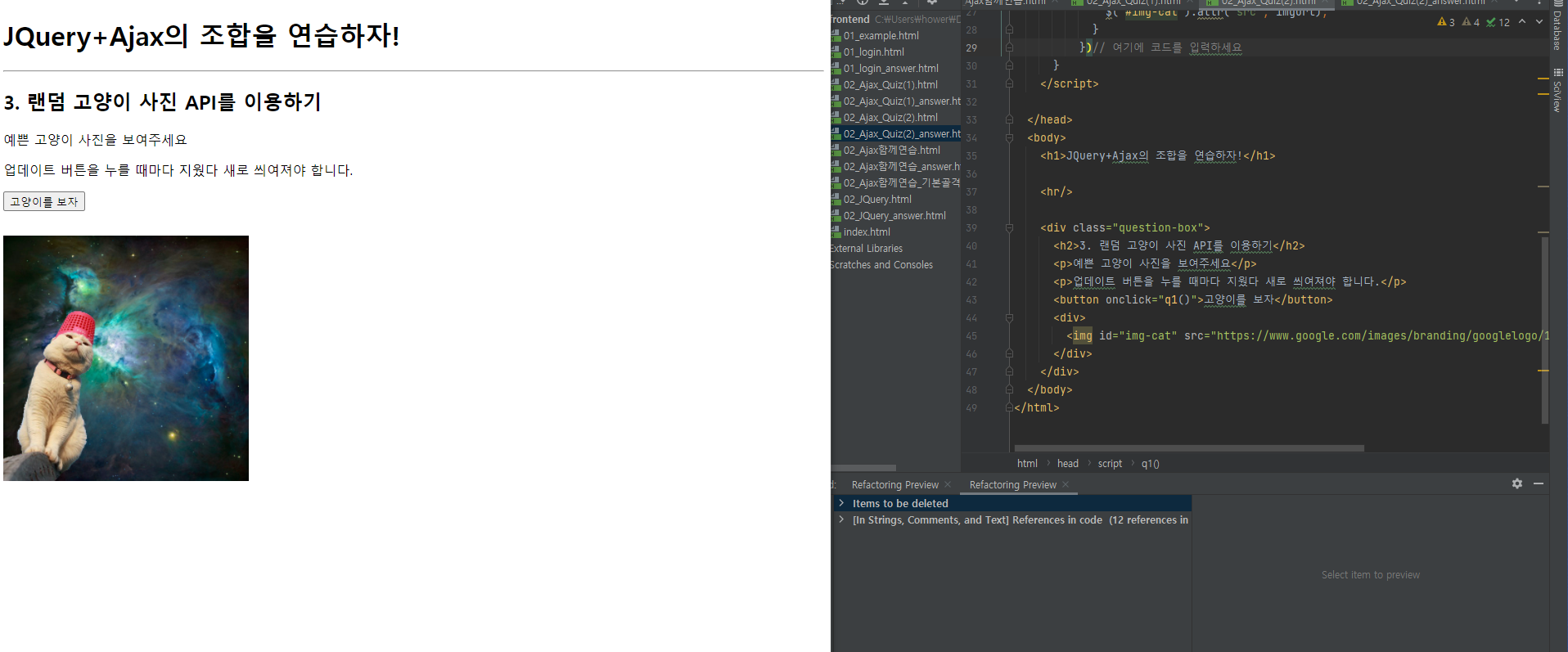Click the cat photo in the browser page
Image resolution: width=1568 pixels, height=652 pixels.
point(126,358)
